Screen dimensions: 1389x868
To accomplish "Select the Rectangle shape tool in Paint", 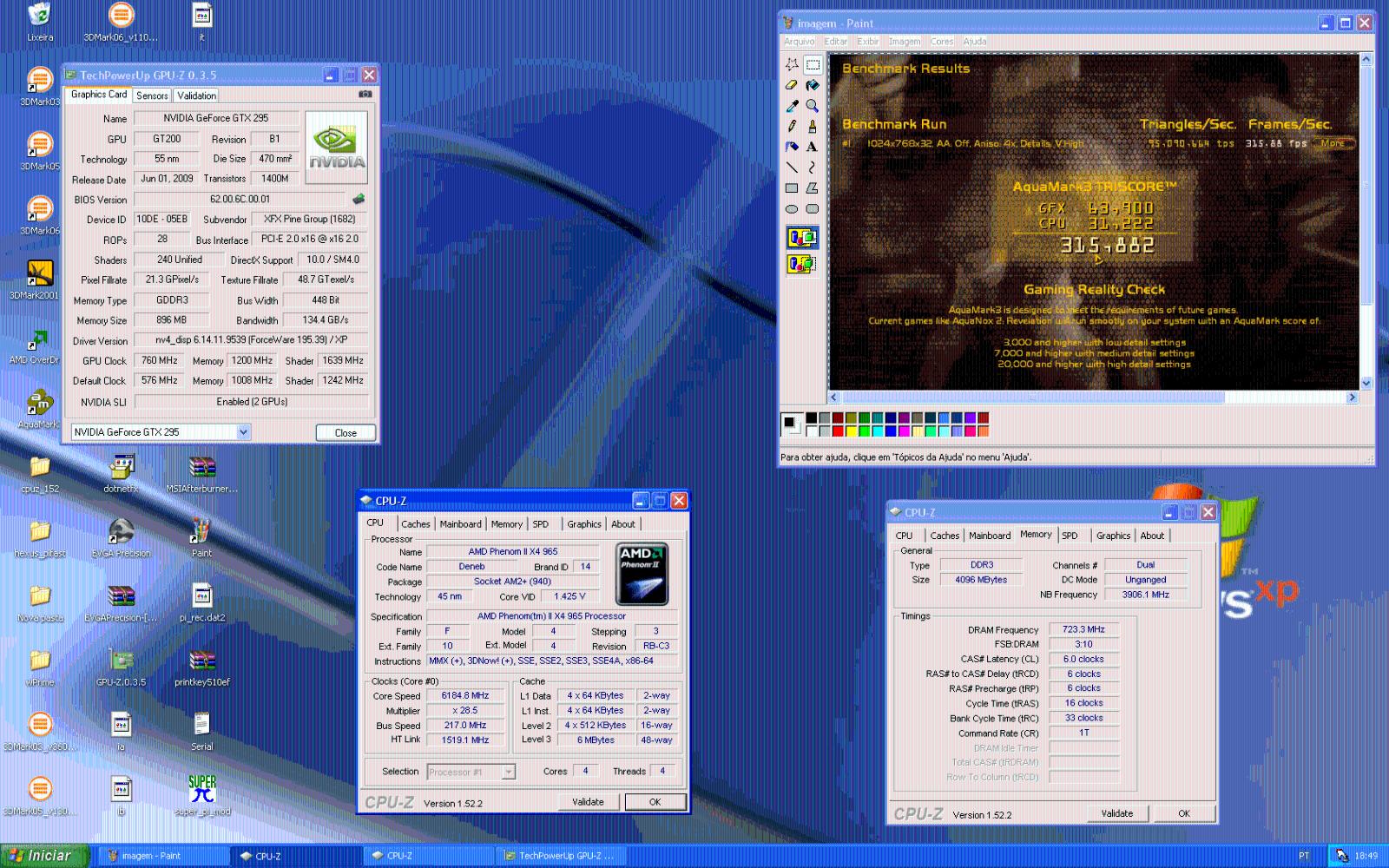I will click(792, 188).
